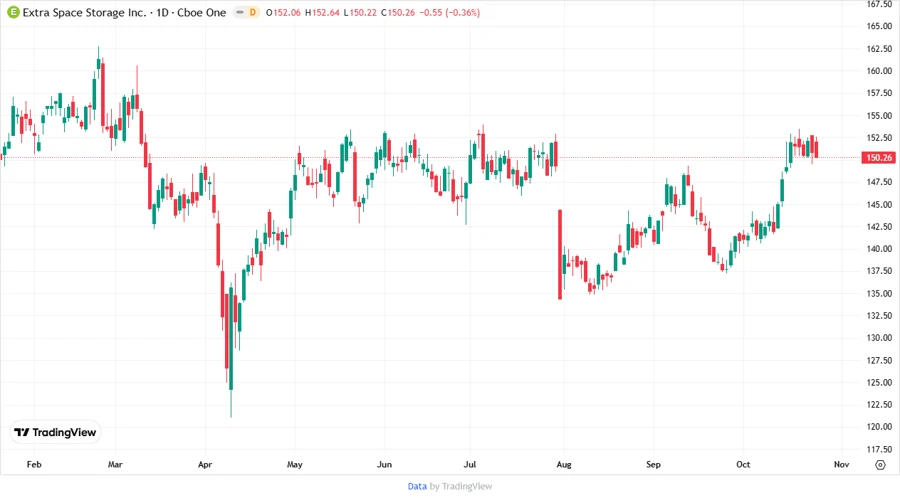The image size is (900, 498).
Task: Click the Mar label on time axis
Action: point(115,465)
